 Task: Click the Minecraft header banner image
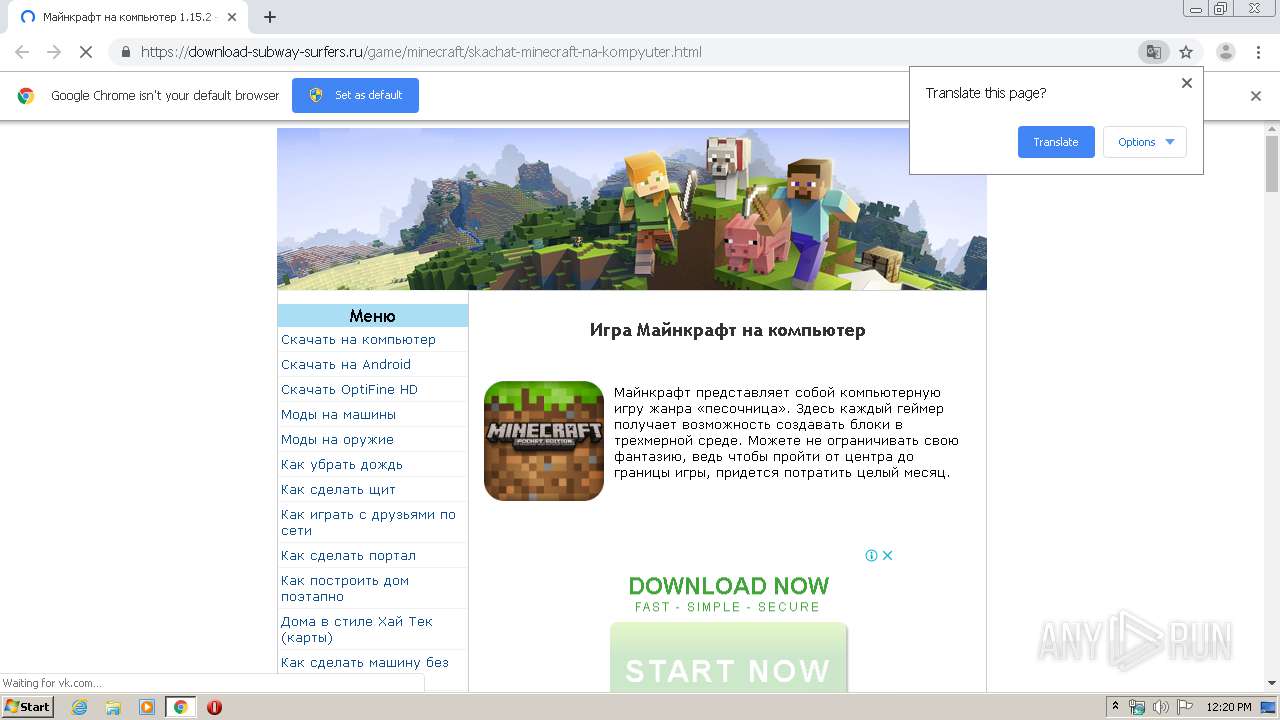[x=632, y=209]
